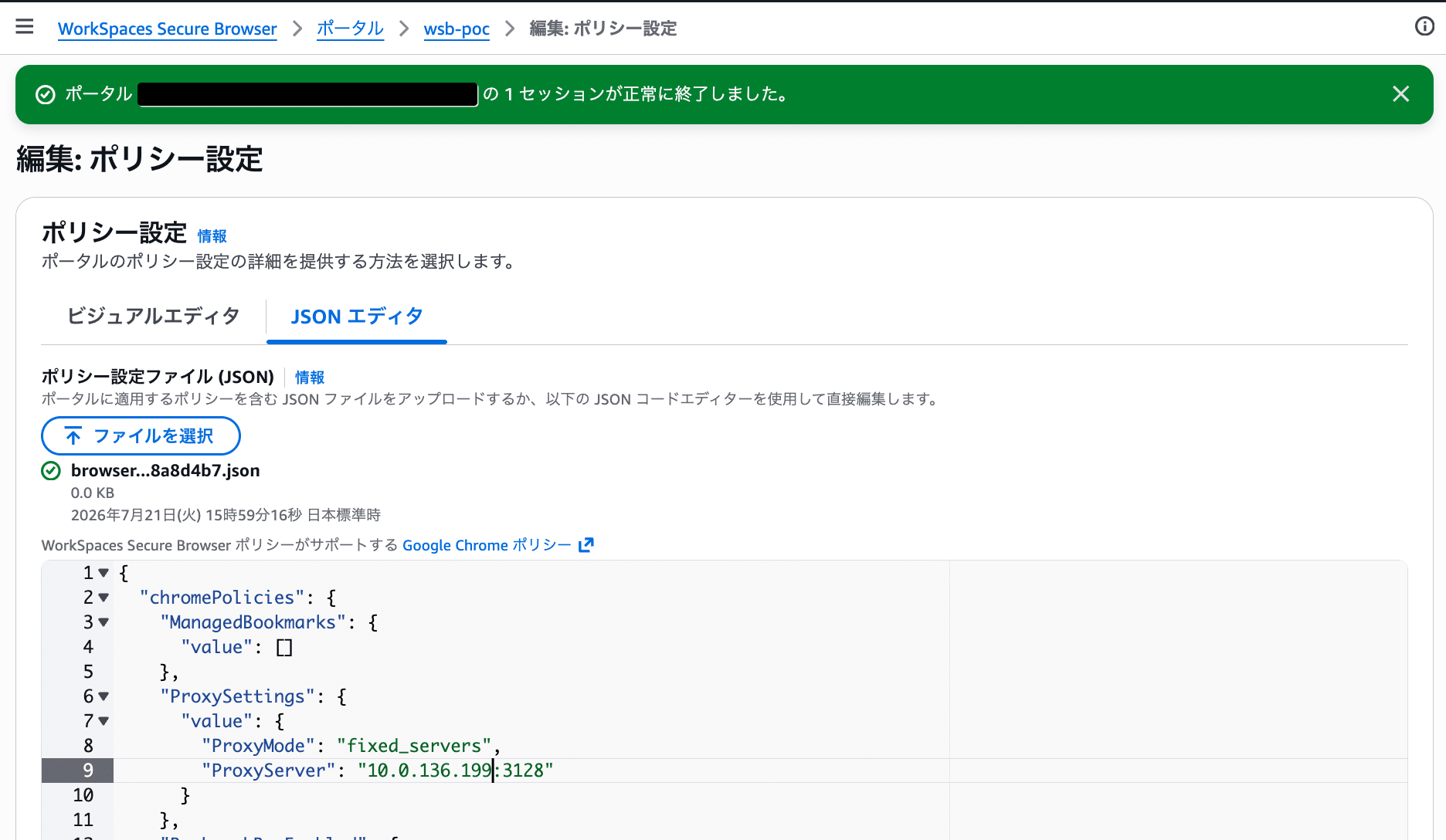The height and width of the screenshot is (840, 1446).
Task: Click the green check icon beside browser...8a8d4b7.json
Action: pyautogui.click(x=50, y=470)
